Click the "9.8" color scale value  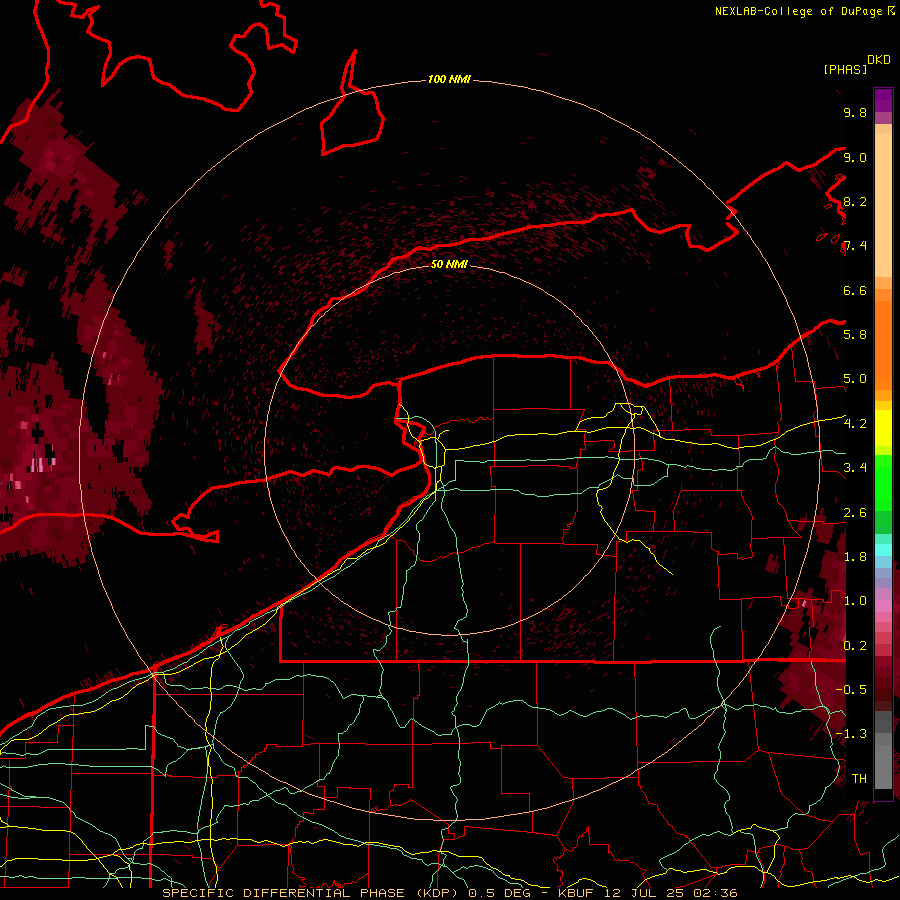(855, 113)
